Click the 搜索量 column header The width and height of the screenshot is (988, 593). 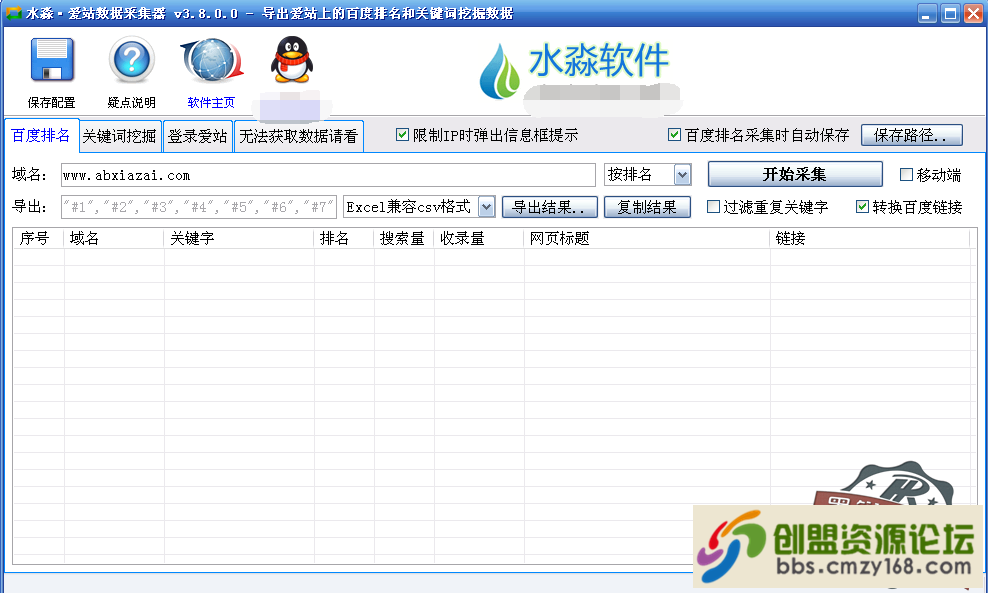pyautogui.click(x=404, y=238)
